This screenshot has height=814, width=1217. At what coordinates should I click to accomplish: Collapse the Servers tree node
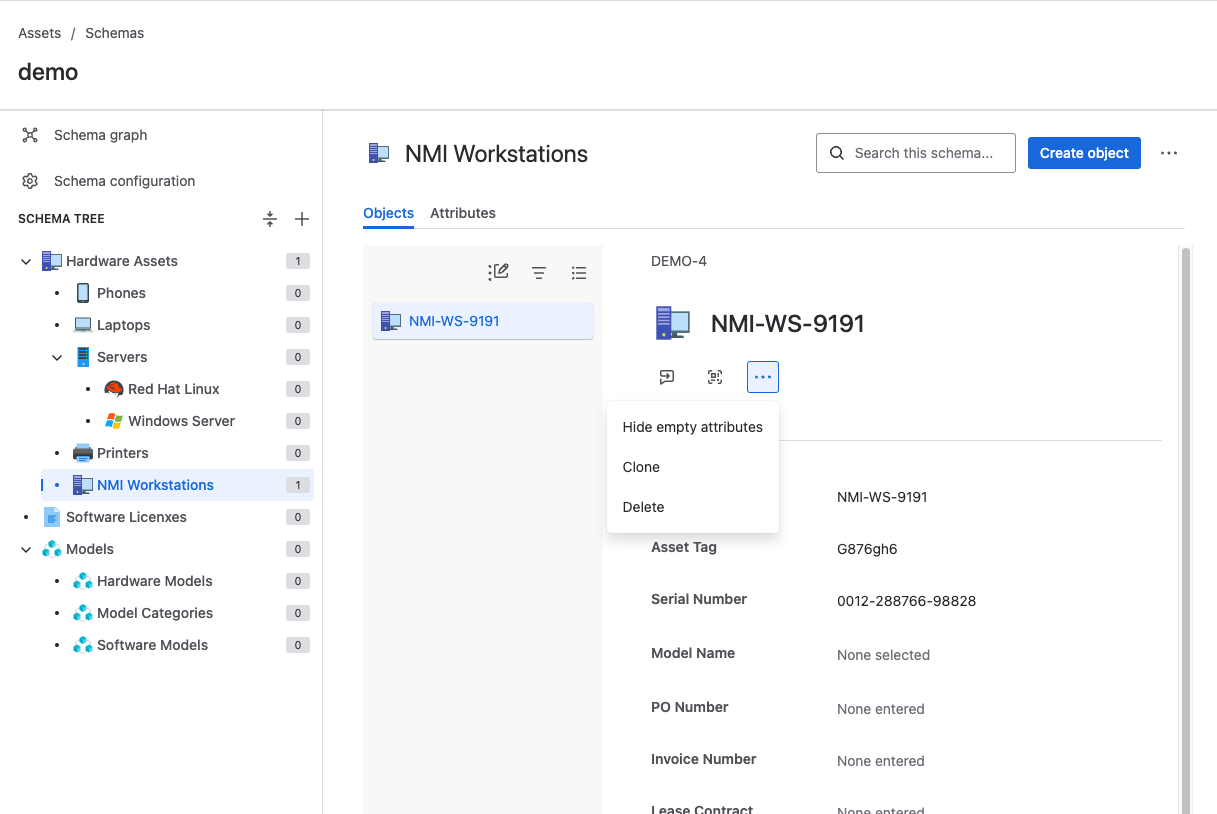(57, 357)
